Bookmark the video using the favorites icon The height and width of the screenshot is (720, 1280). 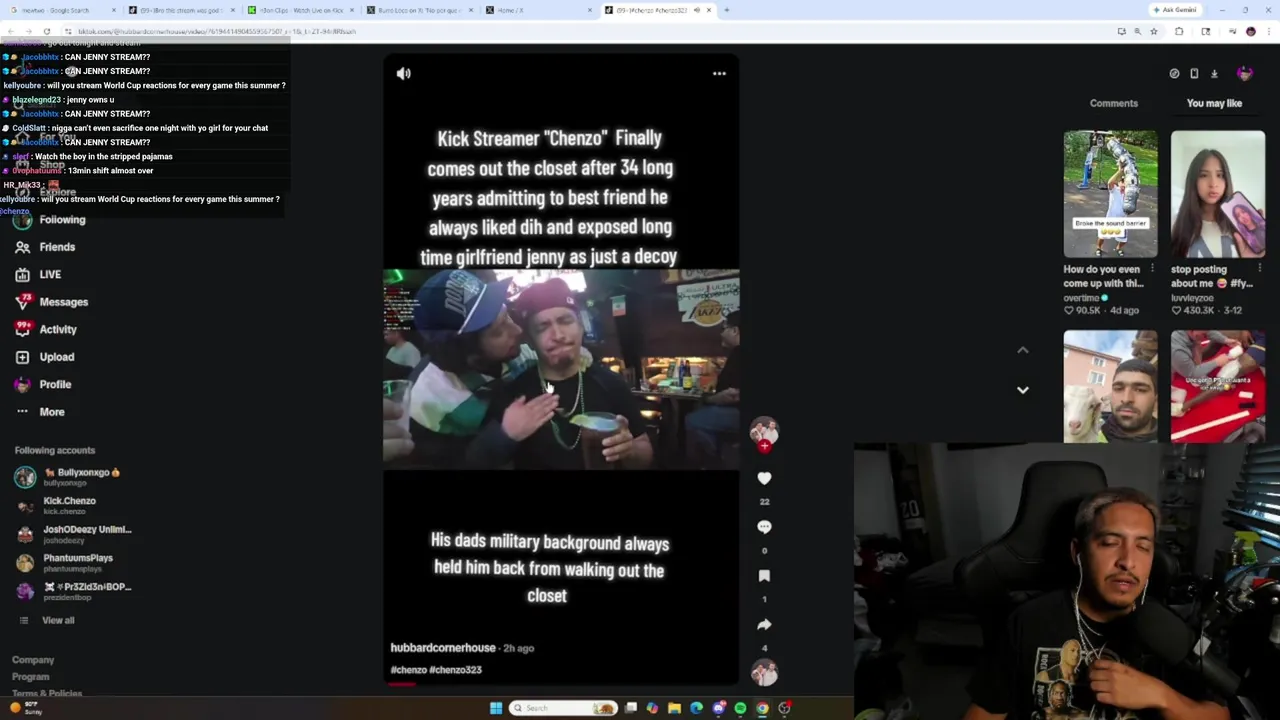[764, 575]
